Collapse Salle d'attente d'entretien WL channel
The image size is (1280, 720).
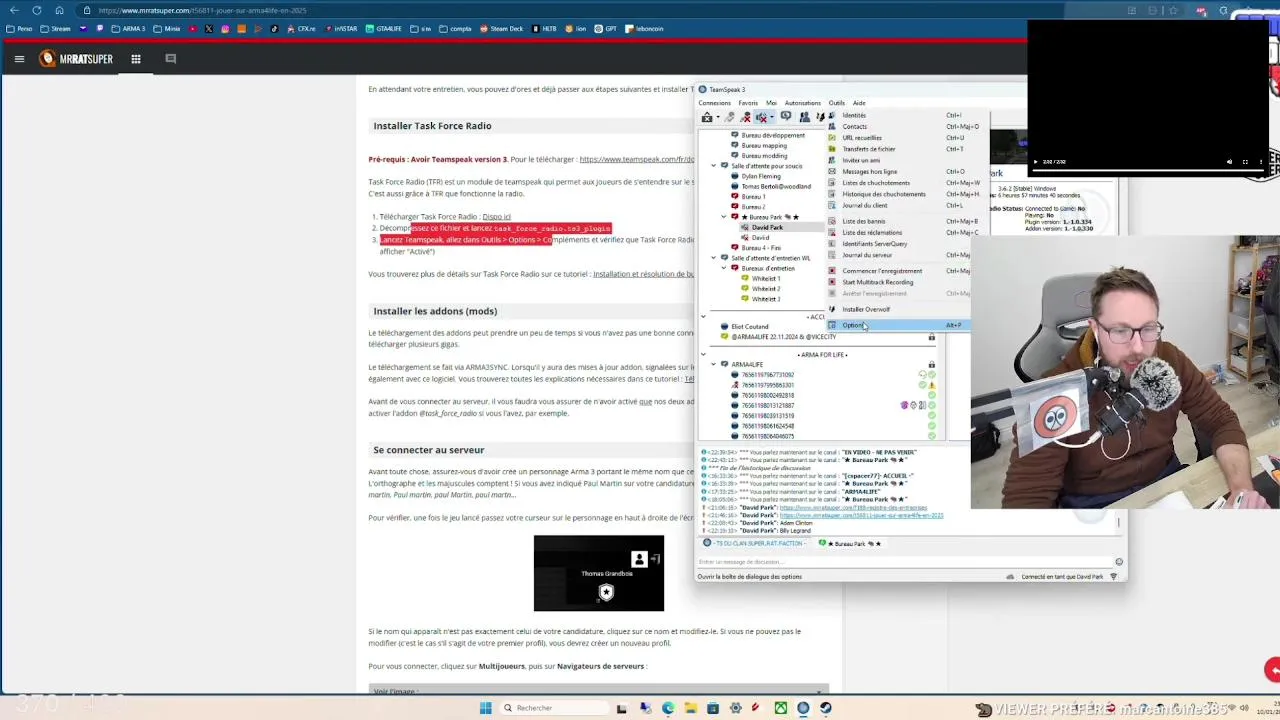point(714,258)
